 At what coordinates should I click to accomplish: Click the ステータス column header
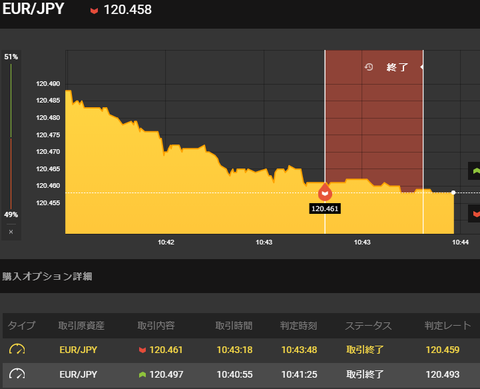[x=368, y=325]
